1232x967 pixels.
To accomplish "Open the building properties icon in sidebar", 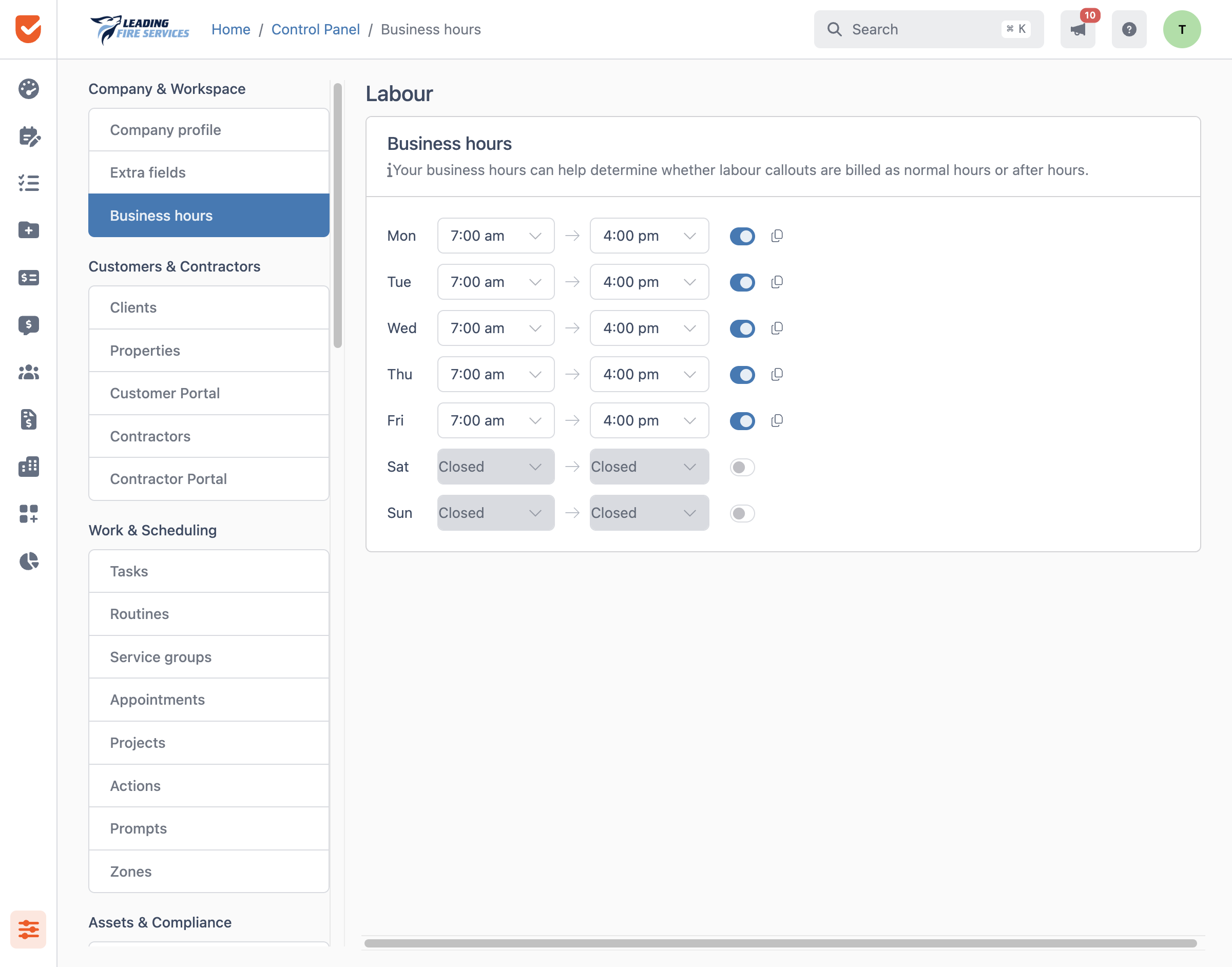I will pyautogui.click(x=28, y=467).
